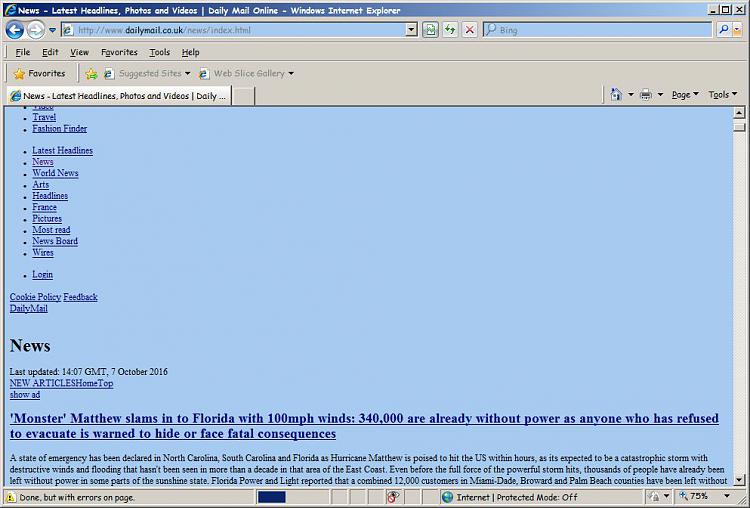Open the recent pages dropdown arrow
The width and height of the screenshot is (750, 508).
(53, 30)
